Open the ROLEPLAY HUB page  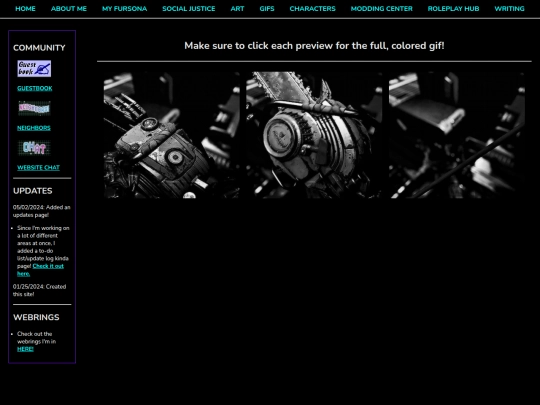tap(453, 9)
